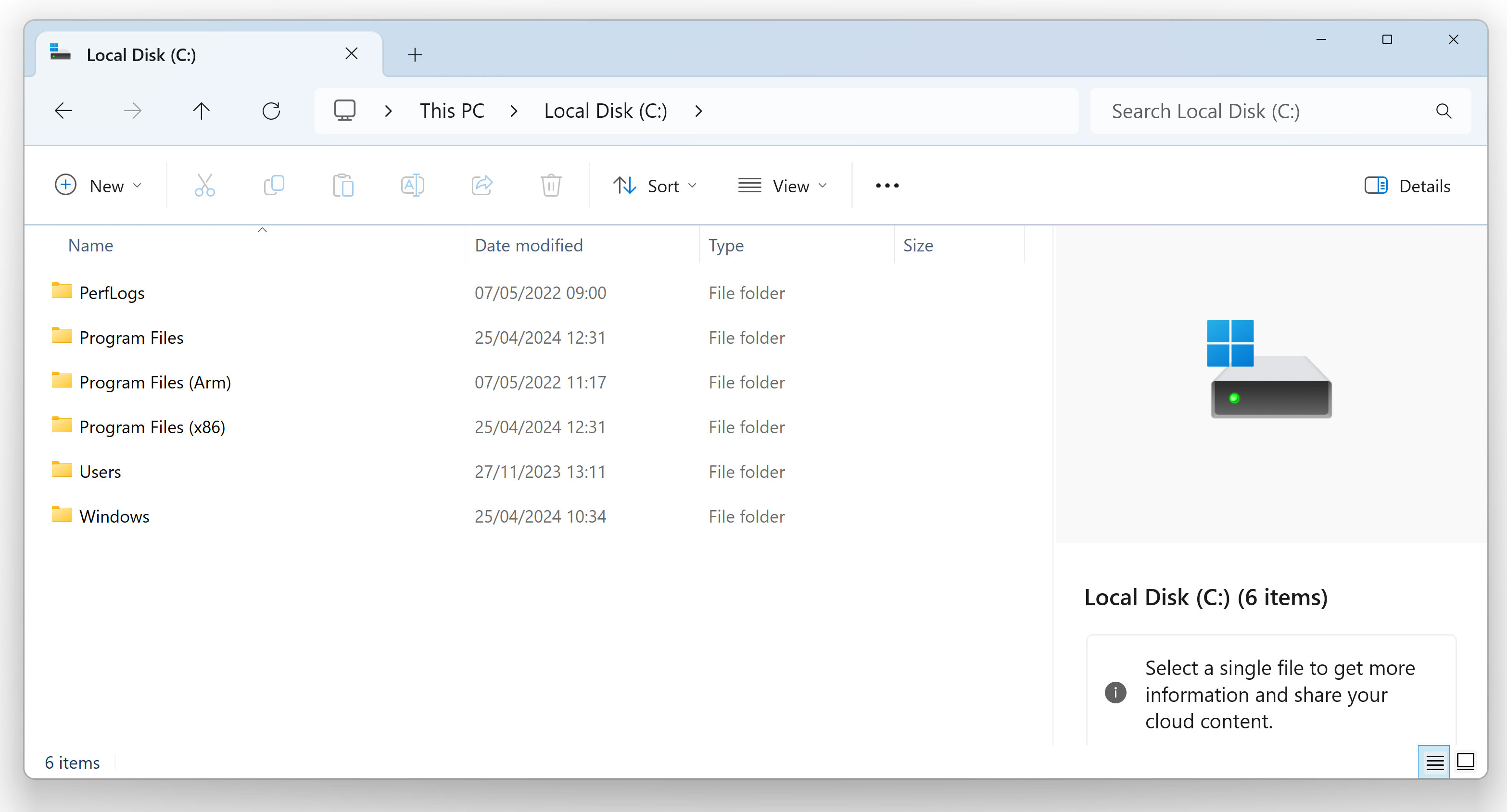Open the See more ellipsis menu
Screen dimensions: 1507x812
click(887, 186)
